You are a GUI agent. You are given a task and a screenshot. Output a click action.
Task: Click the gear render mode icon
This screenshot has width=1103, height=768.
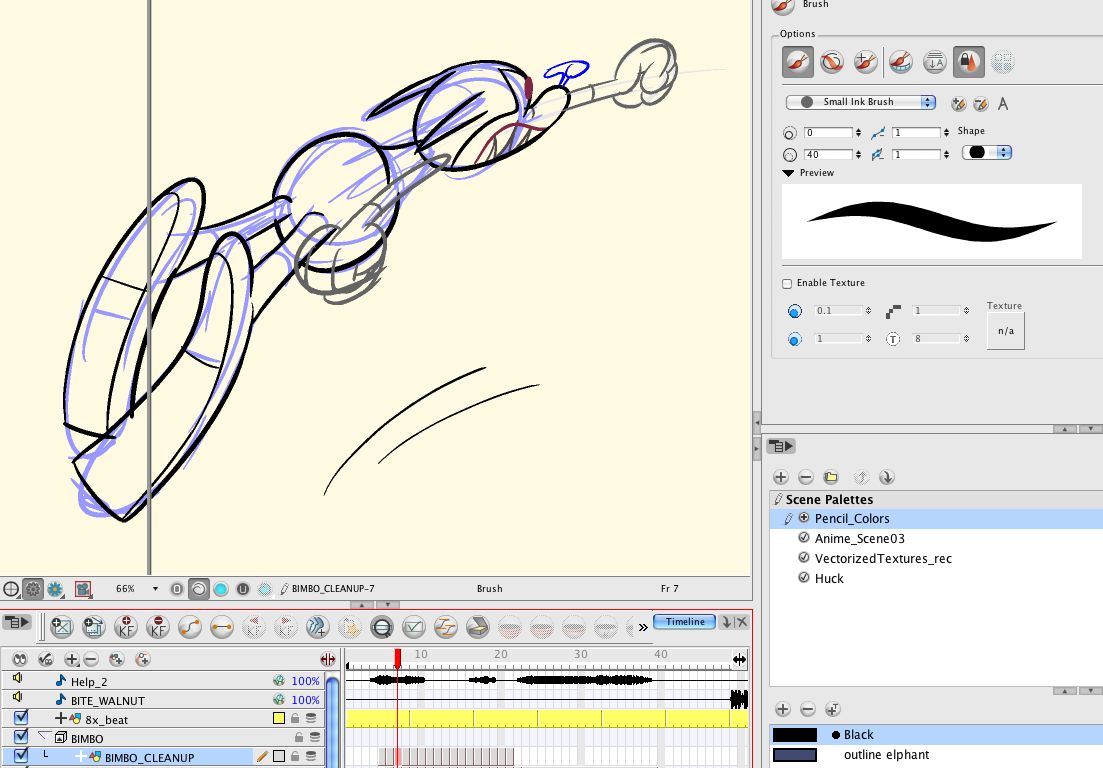tap(33, 589)
